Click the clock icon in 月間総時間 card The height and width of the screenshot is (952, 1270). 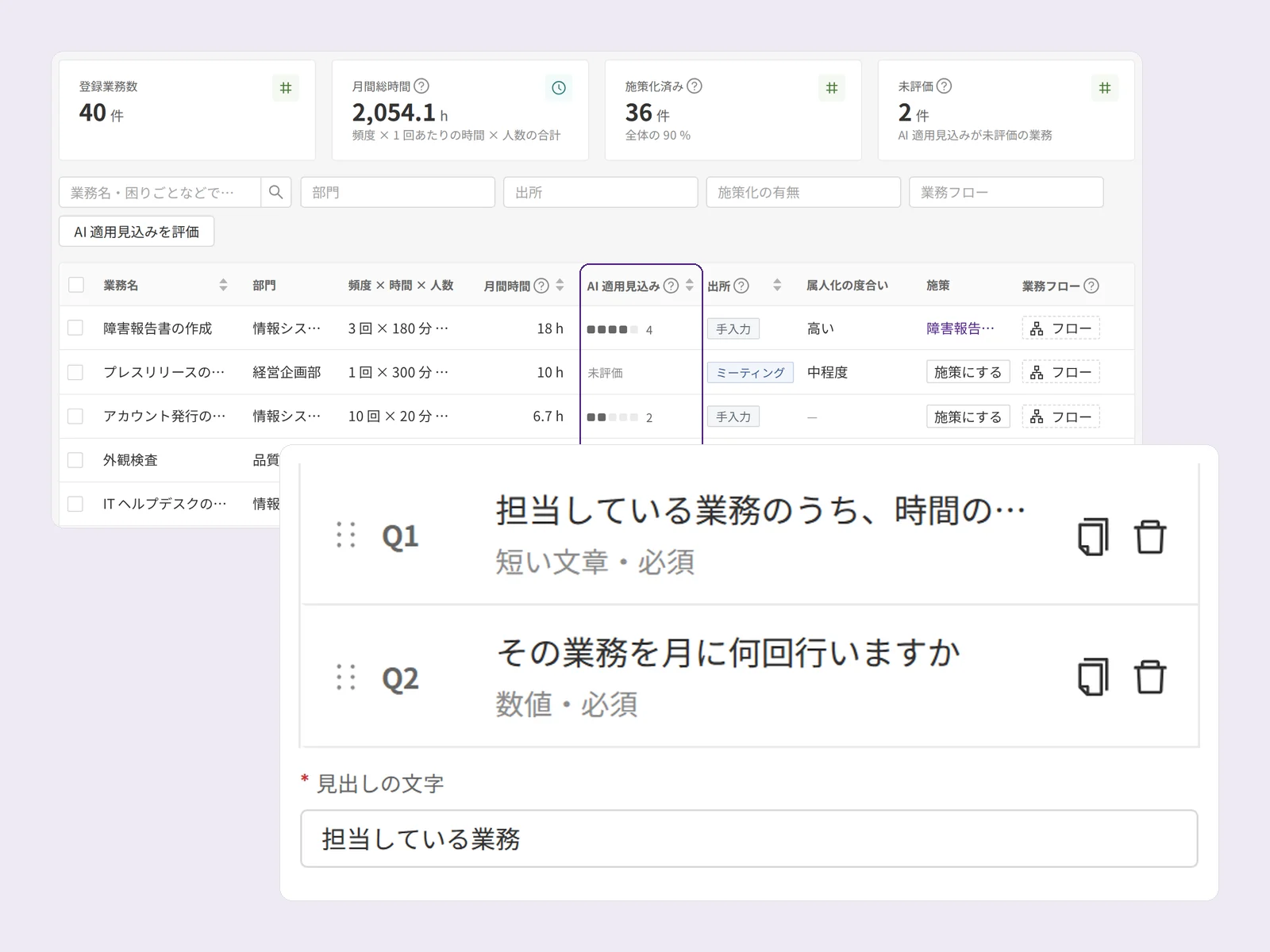point(559,88)
